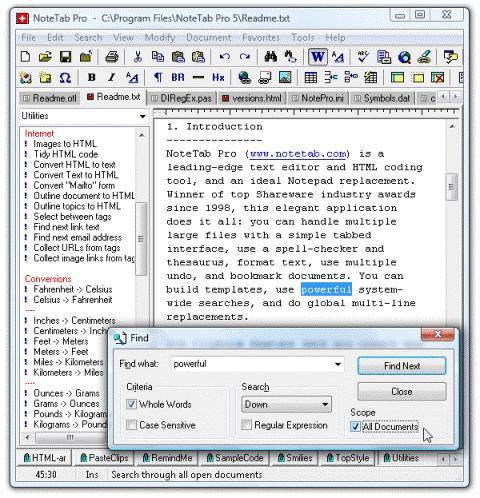Click the Italic I icon
The height and width of the screenshot is (498, 480).
click(111, 78)
